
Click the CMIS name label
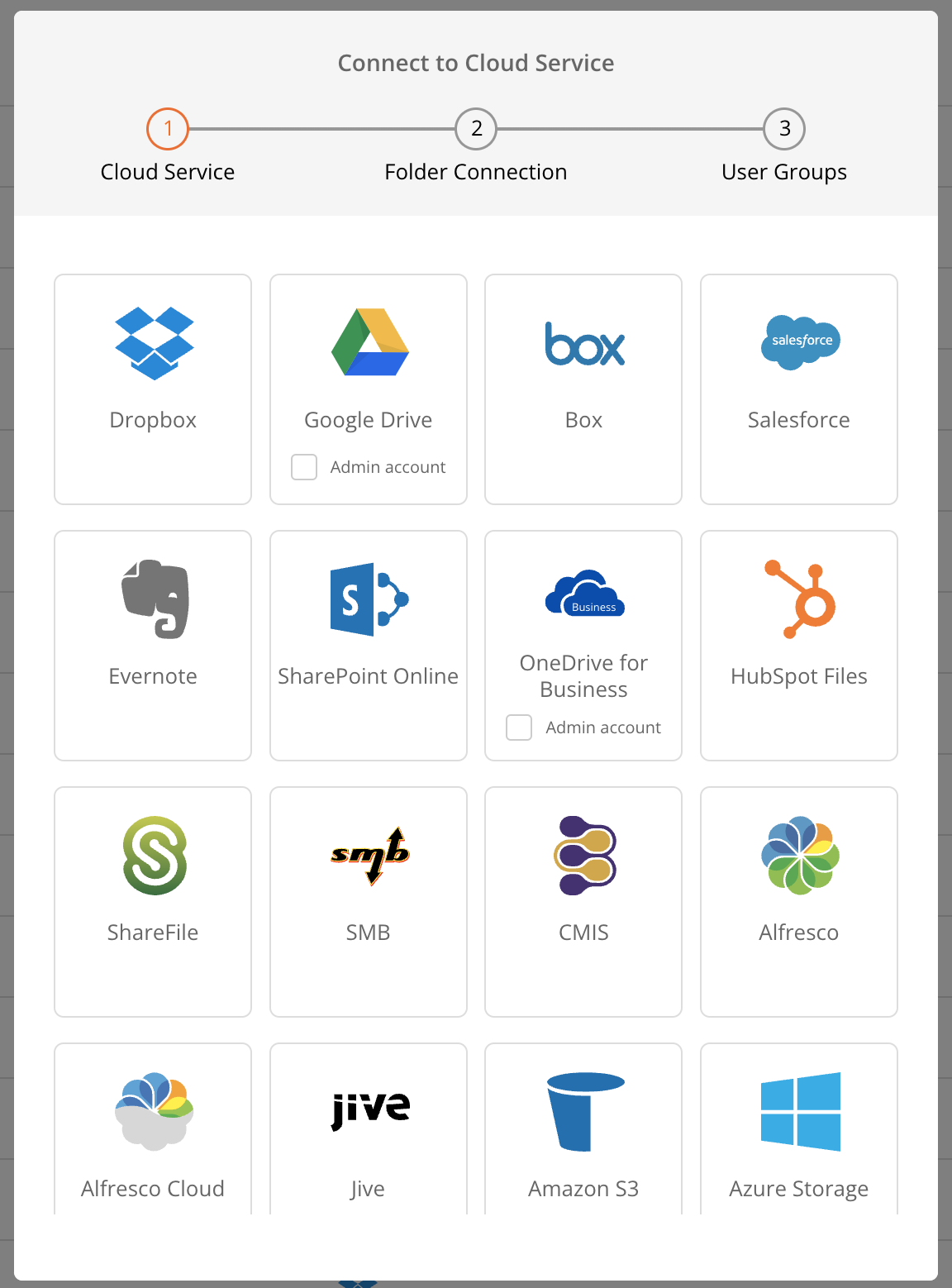(583, 933)
